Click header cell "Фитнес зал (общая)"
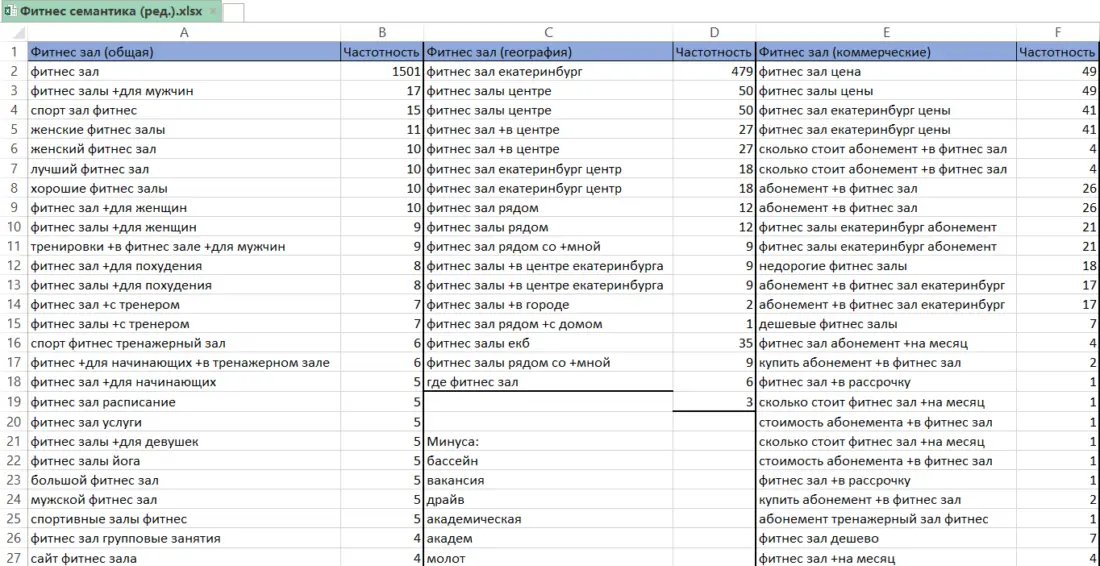The image size is (1100, 566). tap(184, 52)
